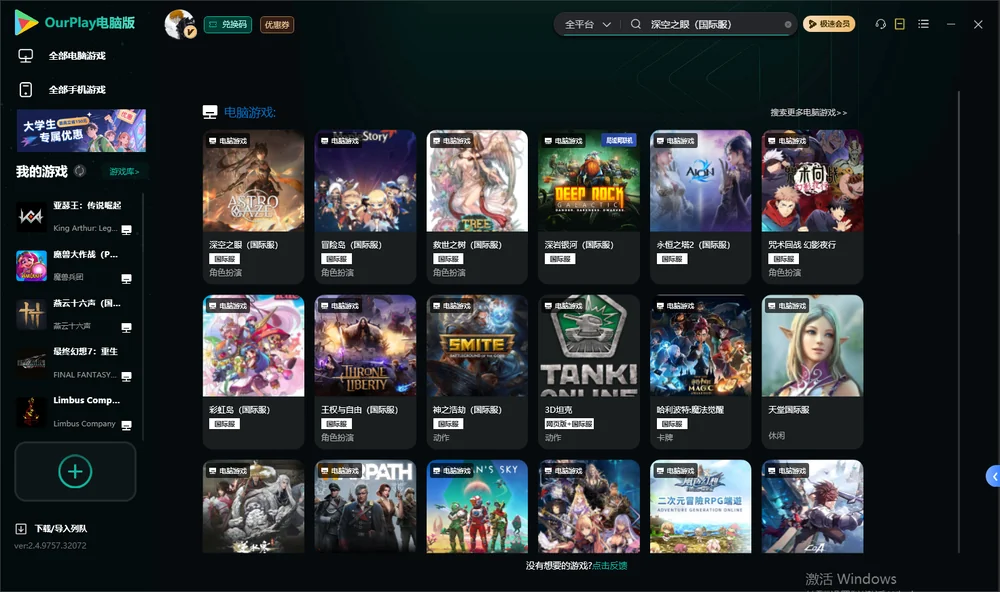Select 最终幻想7: 重生 in my games
The height and width of the screenshot is (592, 1000).
tap(75, 363)
